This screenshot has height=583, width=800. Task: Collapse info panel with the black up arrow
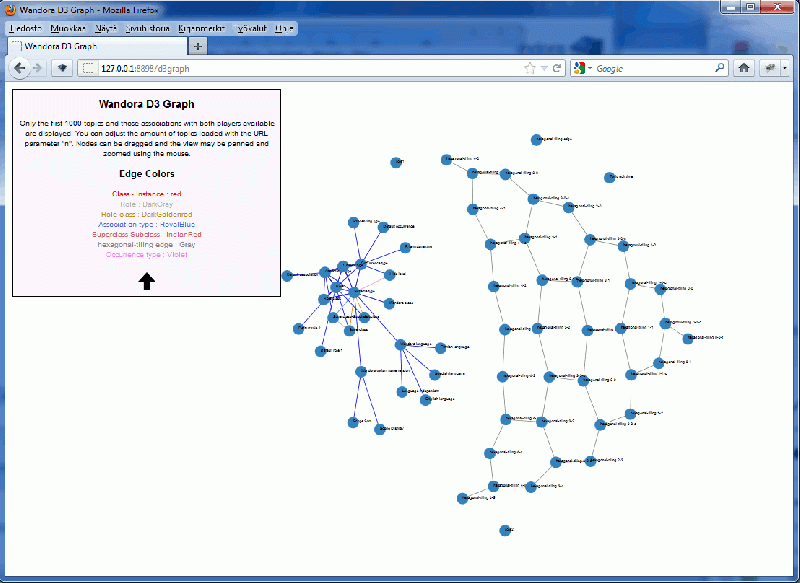point(146,281)
